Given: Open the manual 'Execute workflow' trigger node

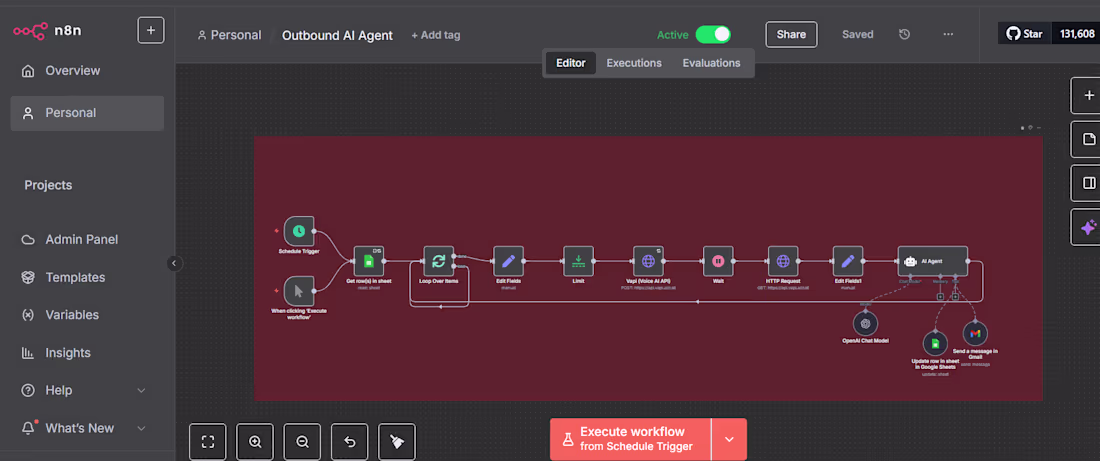Looking at the screenshot, I should pos(298,290).
